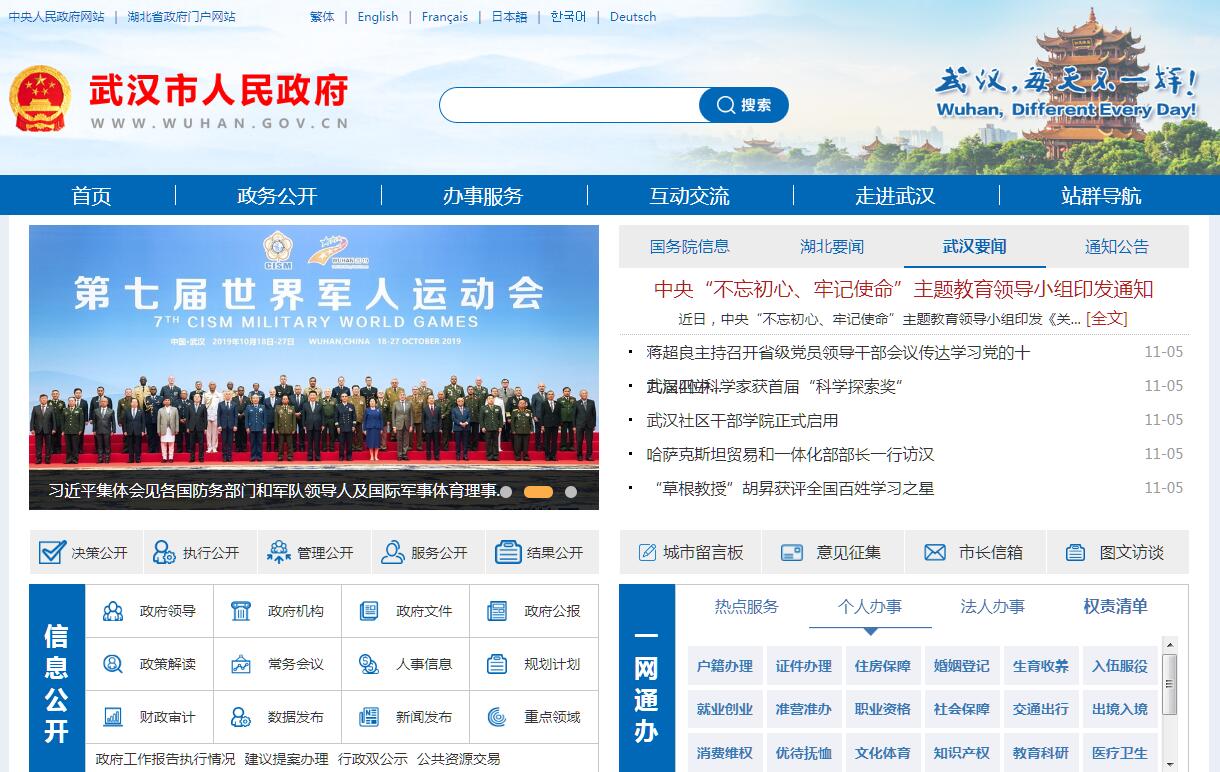Select the 权责清单 tab
Viewport: 1220px width, 772px height.
pos(1116,606)
